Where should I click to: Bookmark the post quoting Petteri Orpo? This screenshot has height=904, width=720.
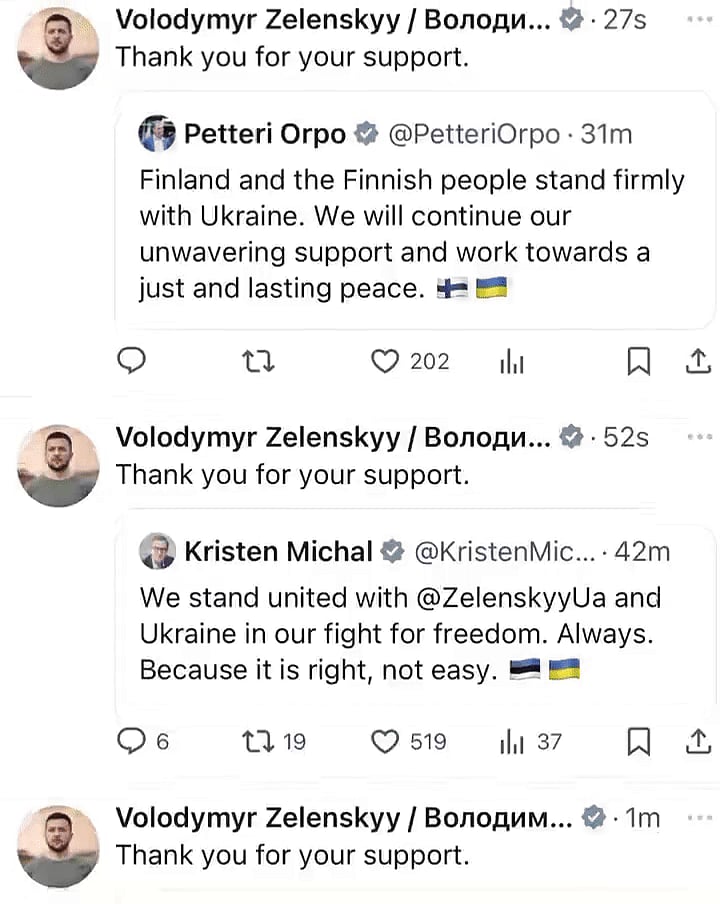(x=638, y=362)
